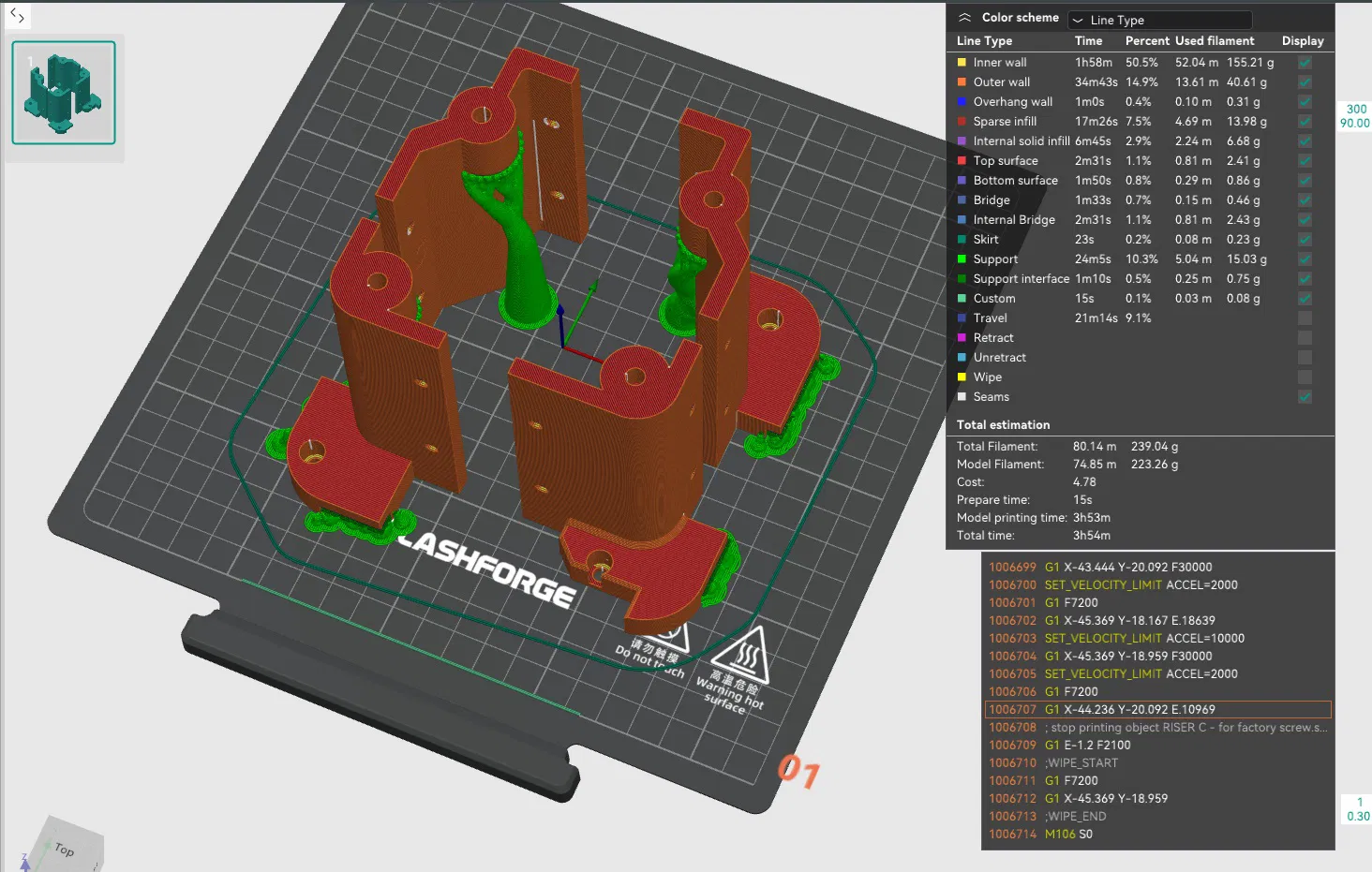Click the Total estimation heading

(1003, 425)
